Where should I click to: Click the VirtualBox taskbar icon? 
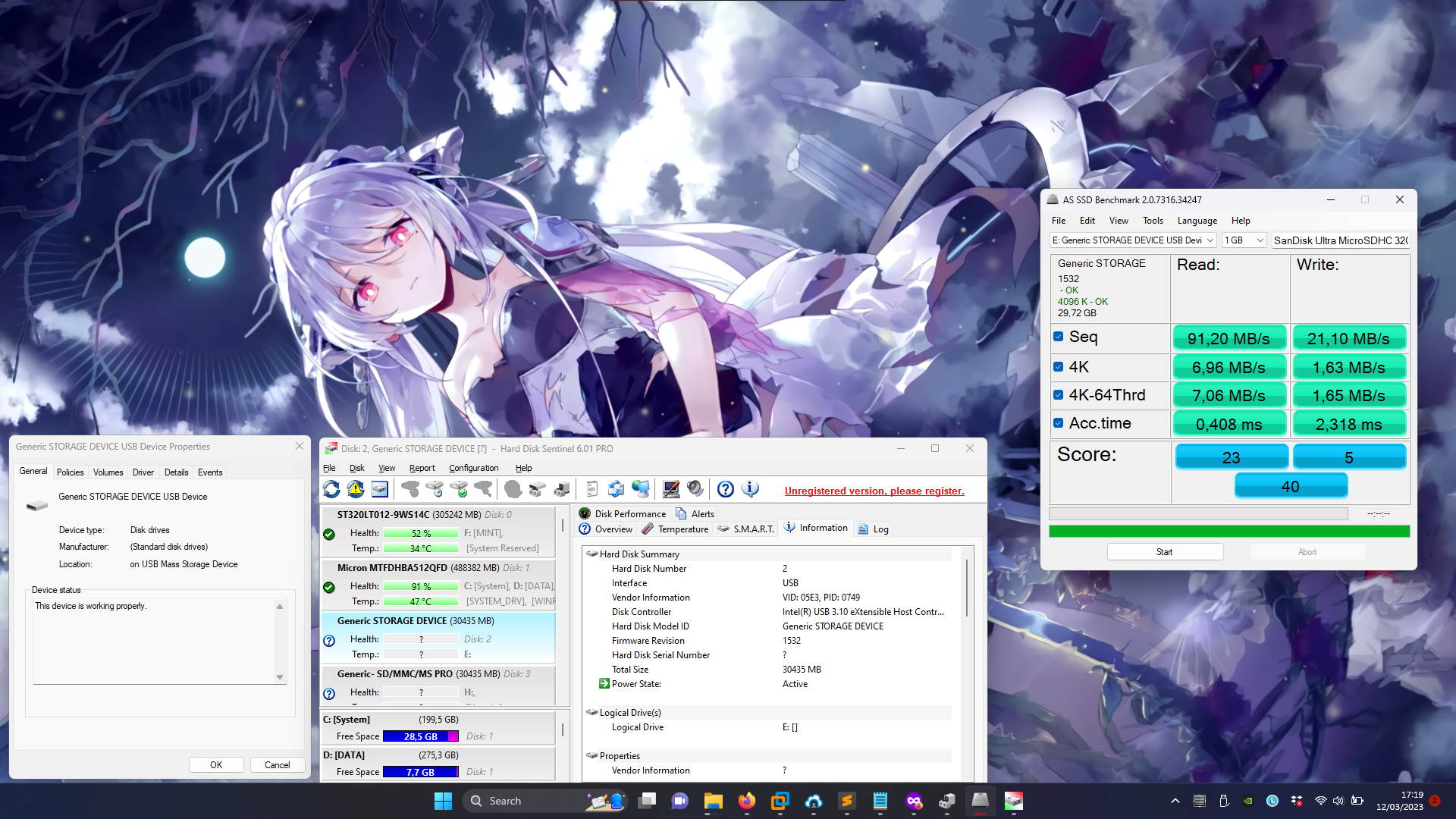pos(780,801)
